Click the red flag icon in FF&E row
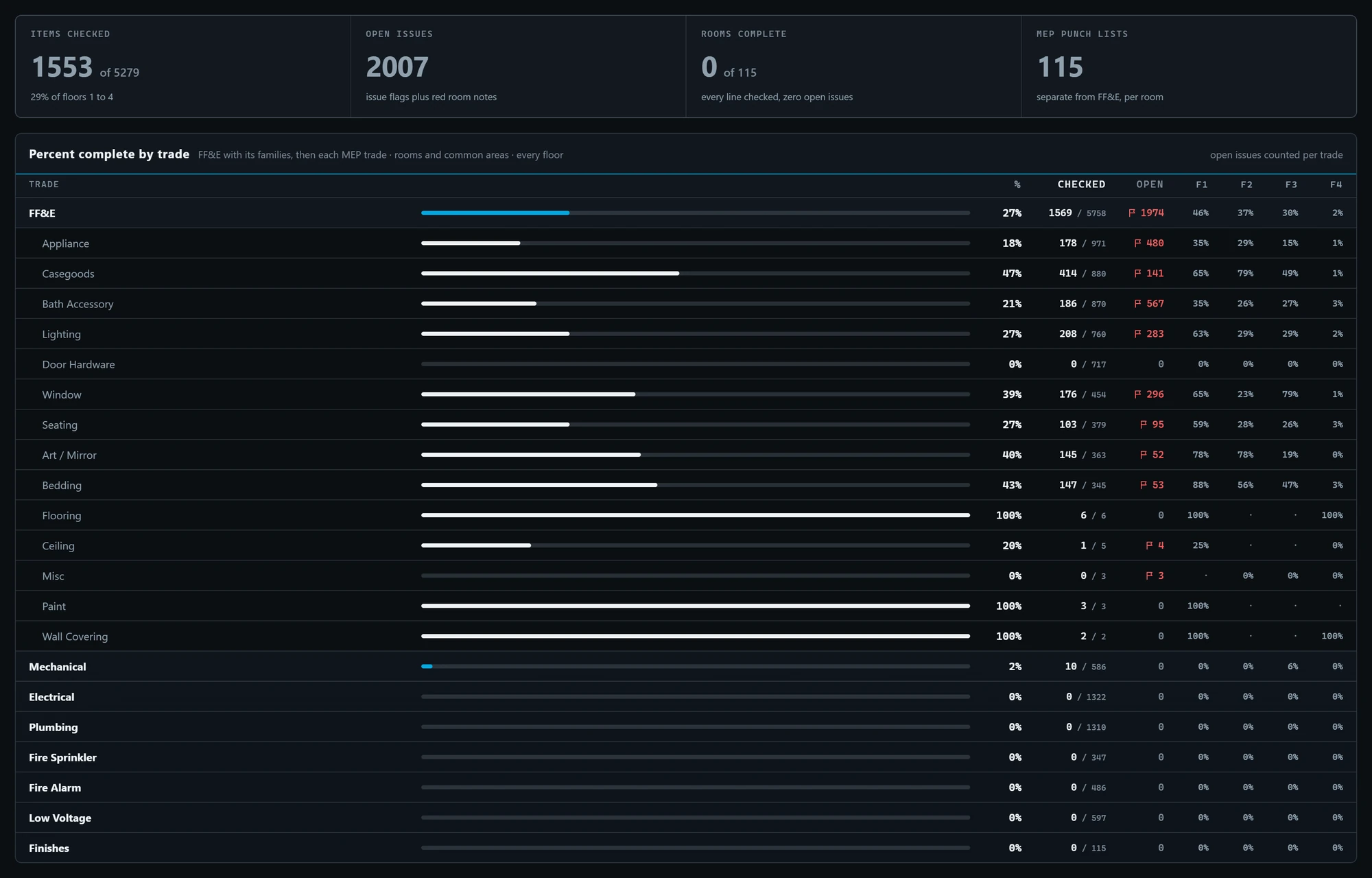This screenshot has width=1372, height=878. (1132, 213)
